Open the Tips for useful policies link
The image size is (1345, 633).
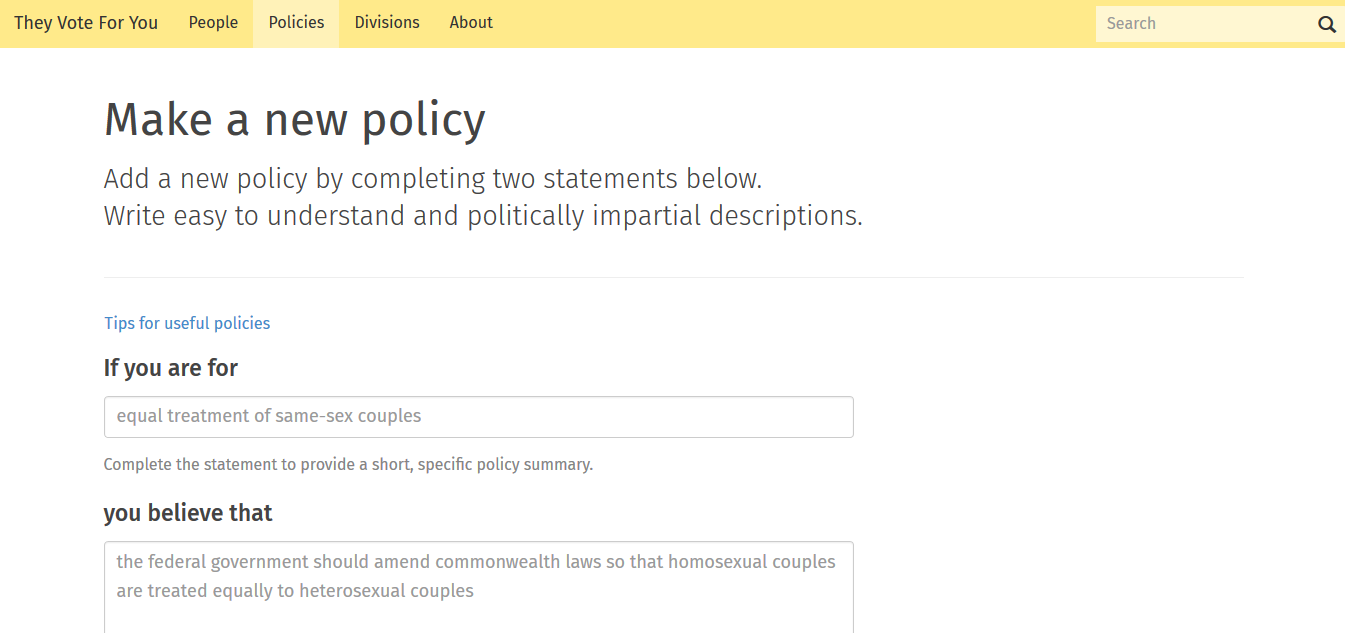tap(187, 323)
